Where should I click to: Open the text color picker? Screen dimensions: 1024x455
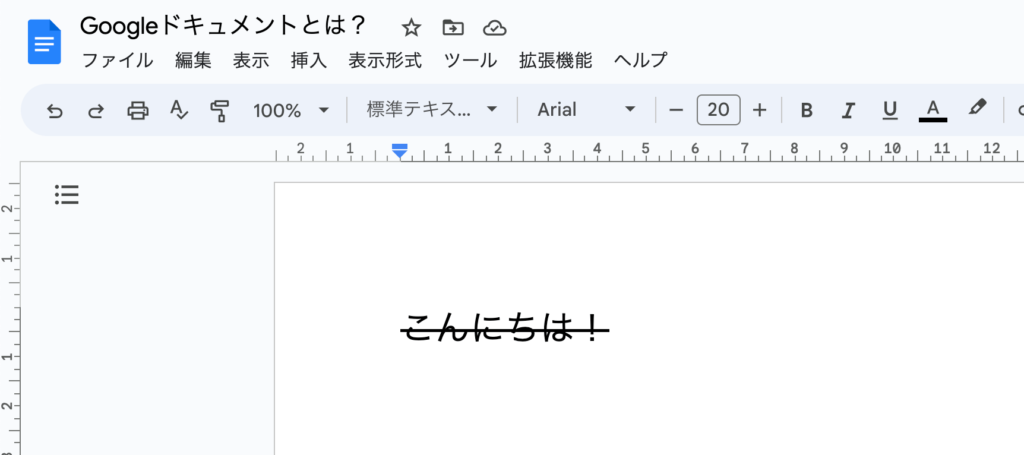pyautogui.click(x=932, y=110)
